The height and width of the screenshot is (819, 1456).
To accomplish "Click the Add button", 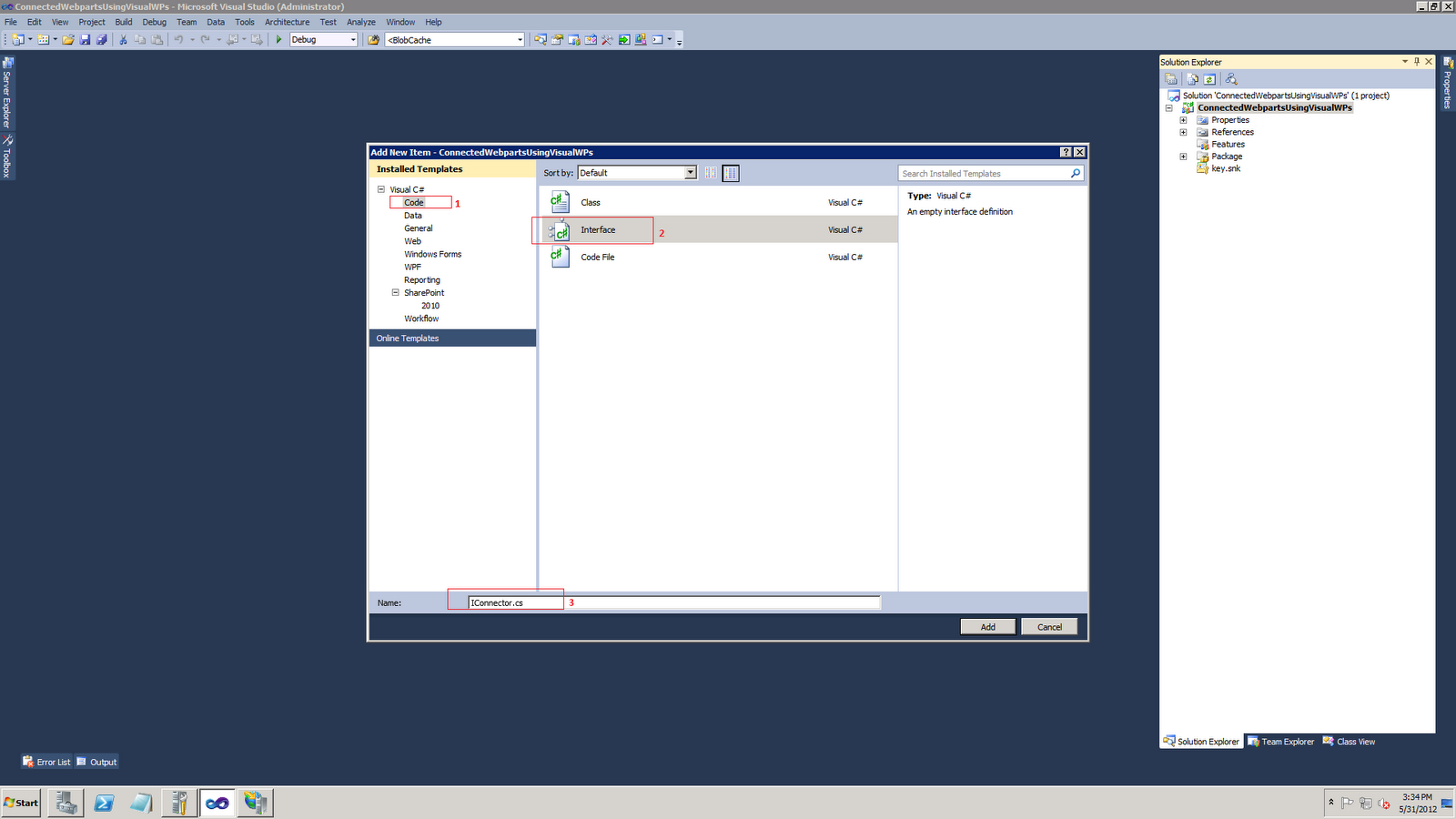I will tap(988, 627).
